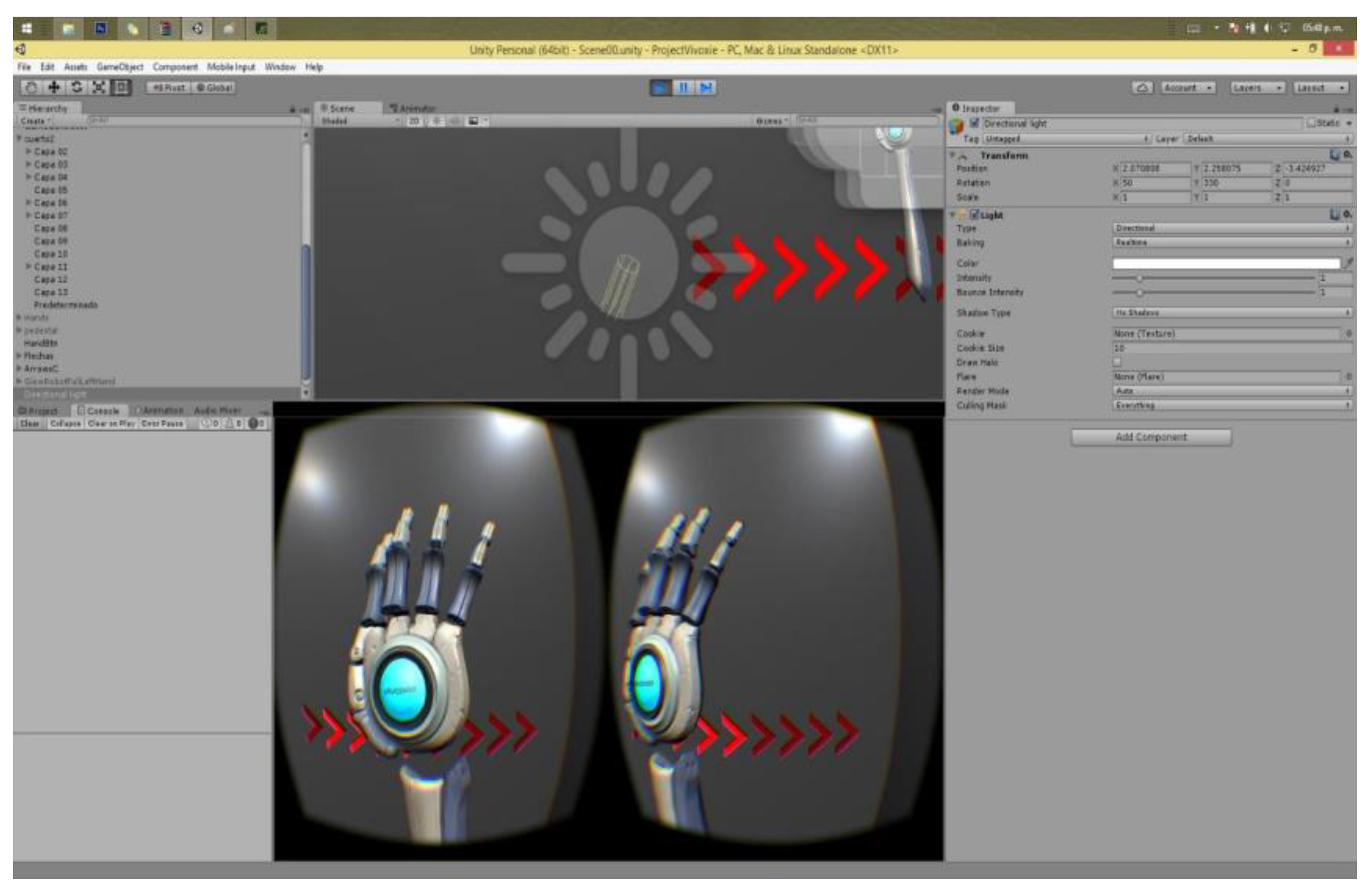The height and width of the screenshot is (892, 1372).
Task: Switch to the Animator tab
Action: coord(413,108)
